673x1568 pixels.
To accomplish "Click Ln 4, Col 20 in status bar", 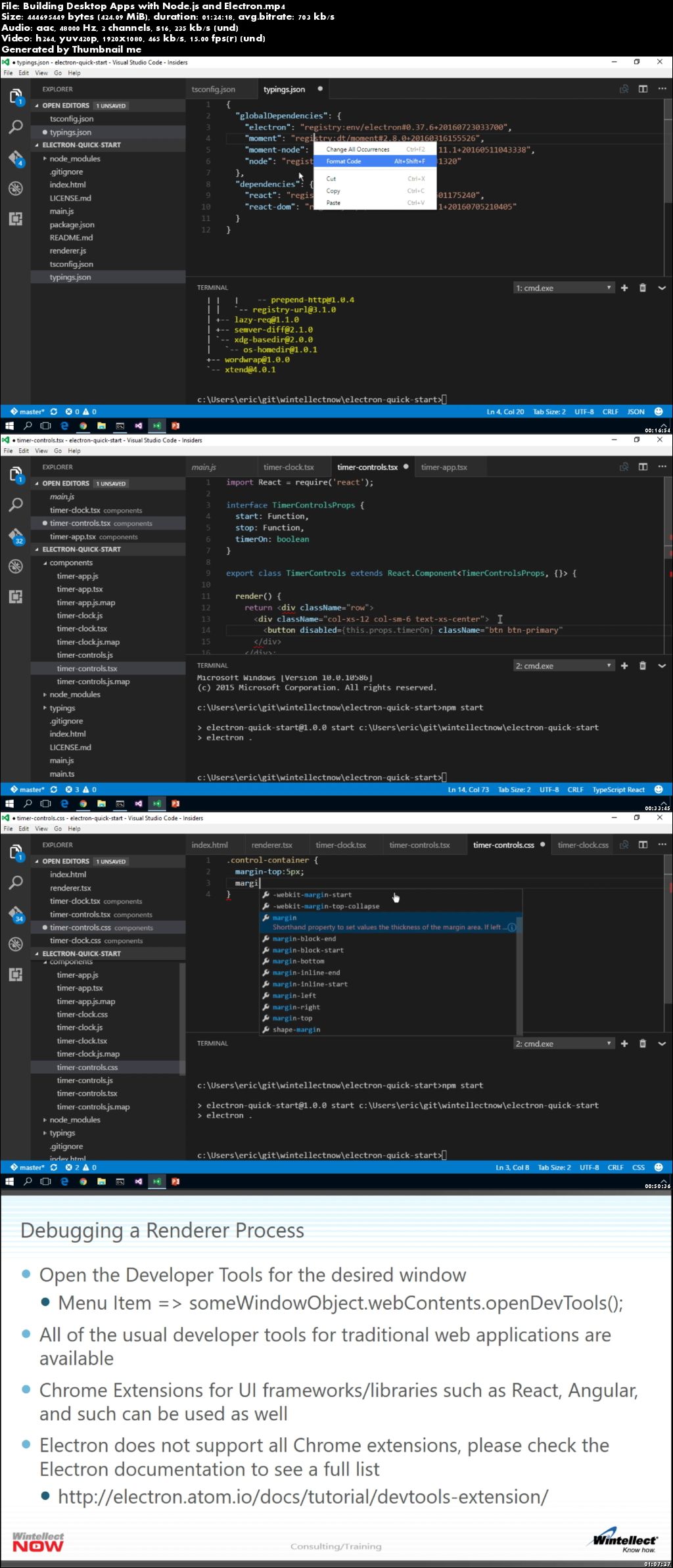I will click(505, 412).
